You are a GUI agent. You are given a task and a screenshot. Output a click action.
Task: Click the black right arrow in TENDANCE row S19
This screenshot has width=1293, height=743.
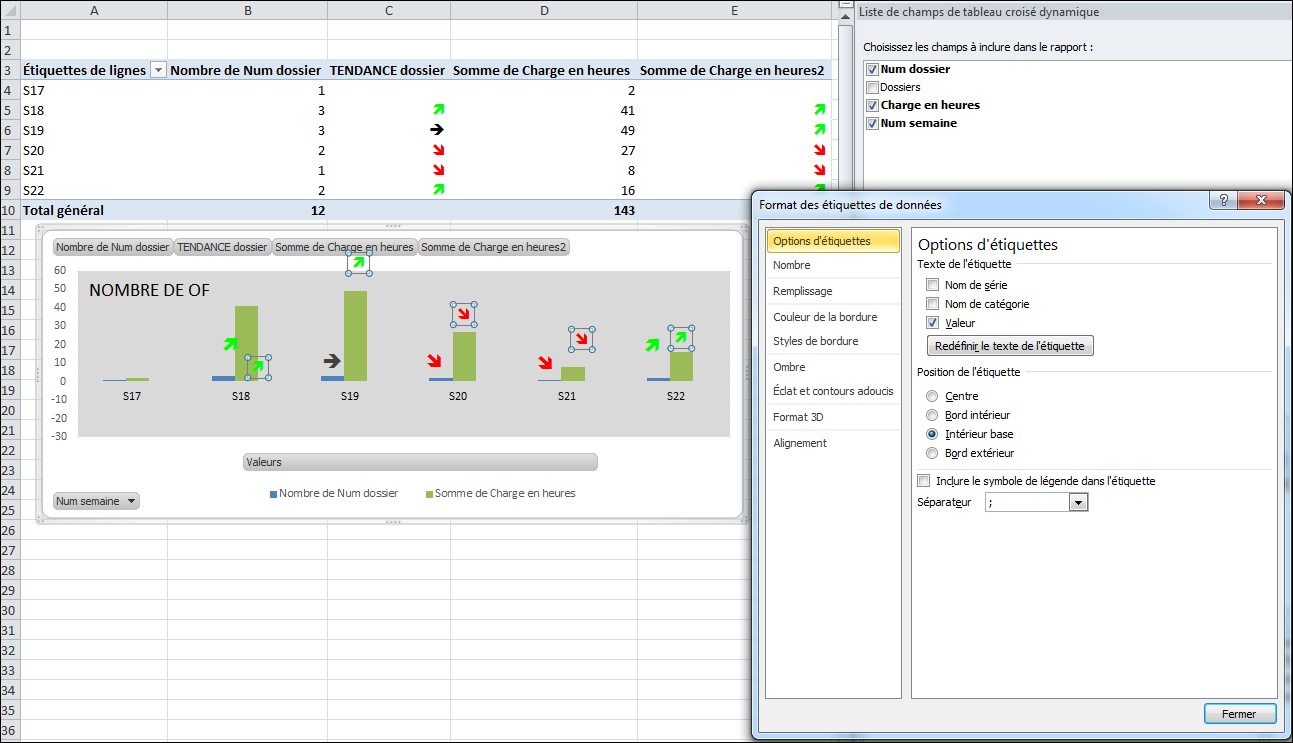coord(437,130)
